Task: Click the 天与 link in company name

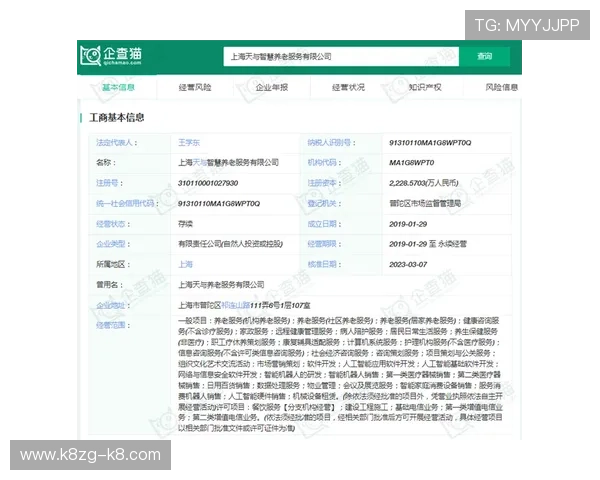Action: 199,163
